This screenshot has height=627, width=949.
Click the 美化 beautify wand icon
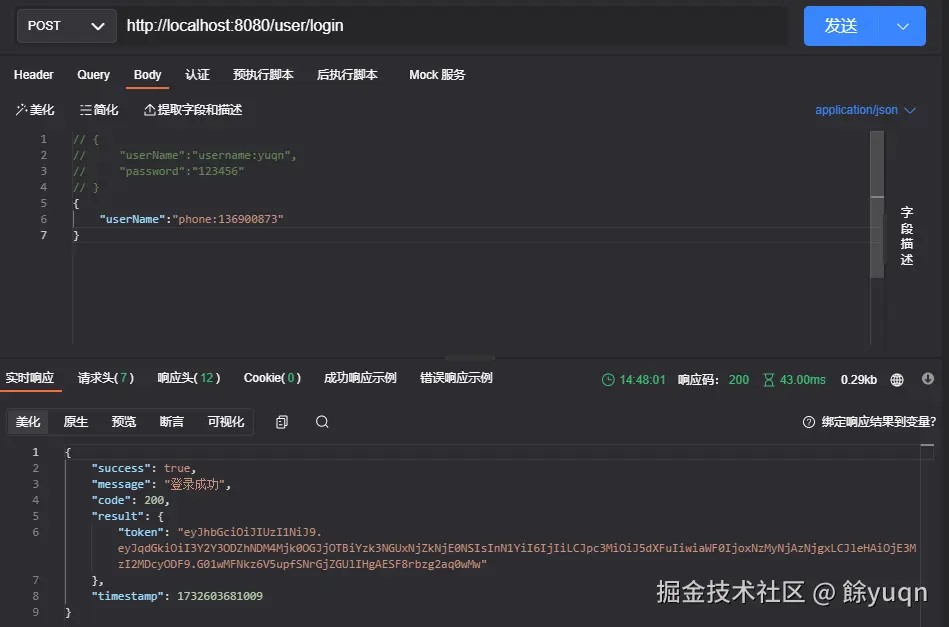(x=21, y=110)
